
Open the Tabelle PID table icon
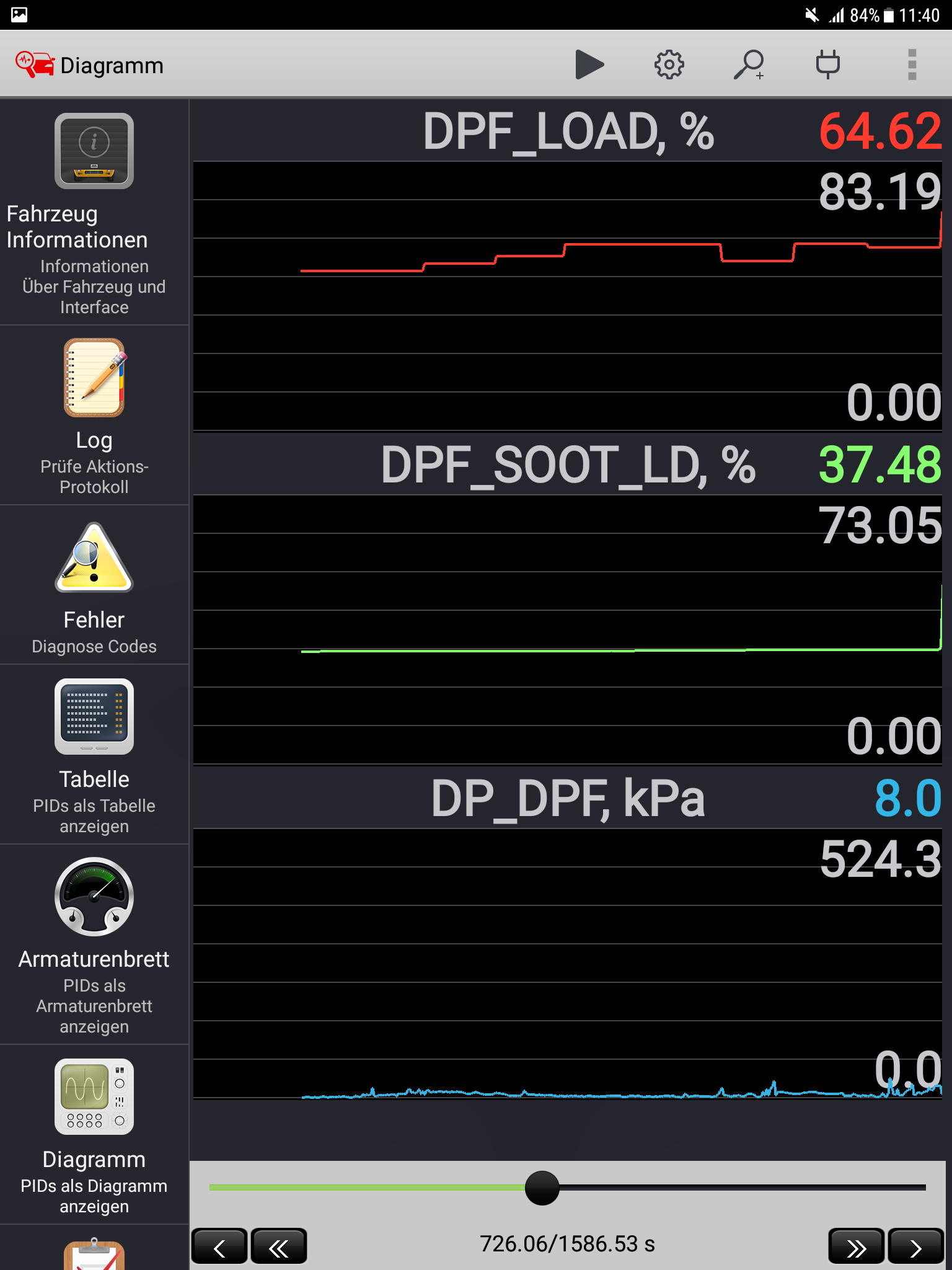tap(94, 716)
